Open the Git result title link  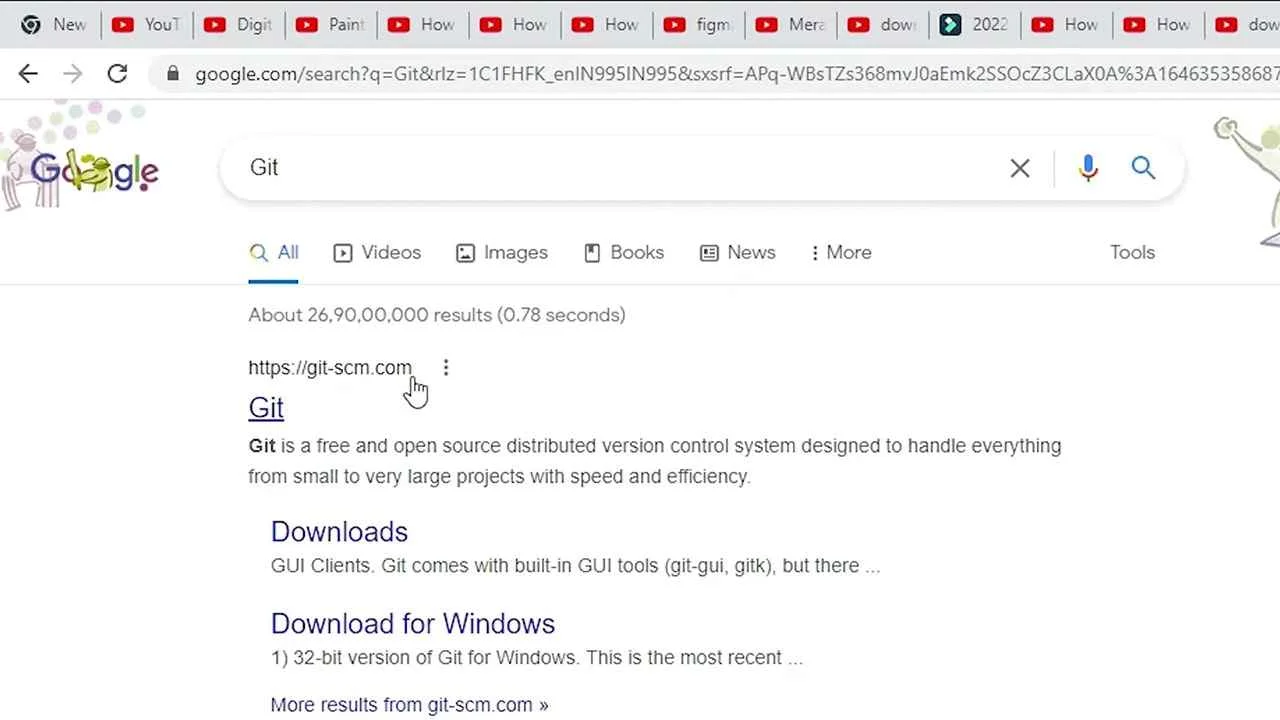tap(266, 408)
